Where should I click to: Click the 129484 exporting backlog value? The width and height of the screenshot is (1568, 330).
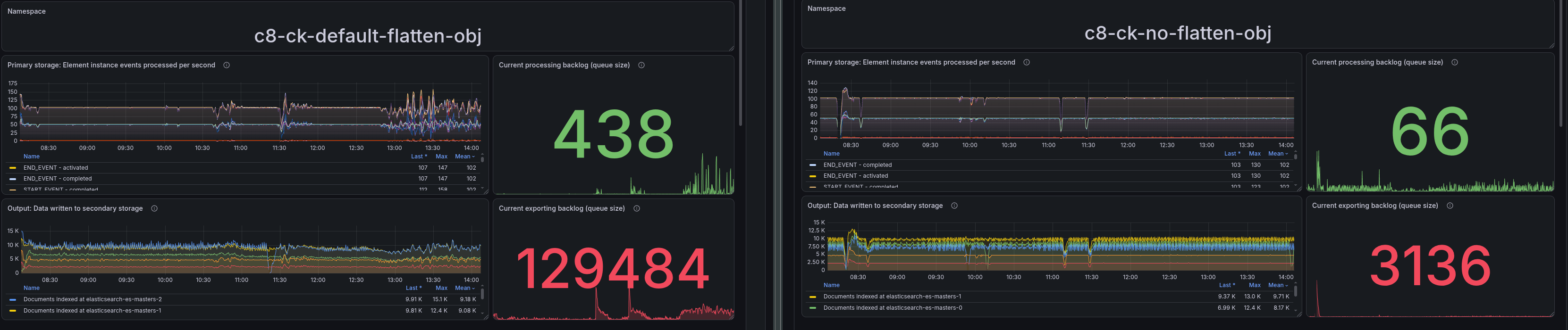tap(612, 269)
